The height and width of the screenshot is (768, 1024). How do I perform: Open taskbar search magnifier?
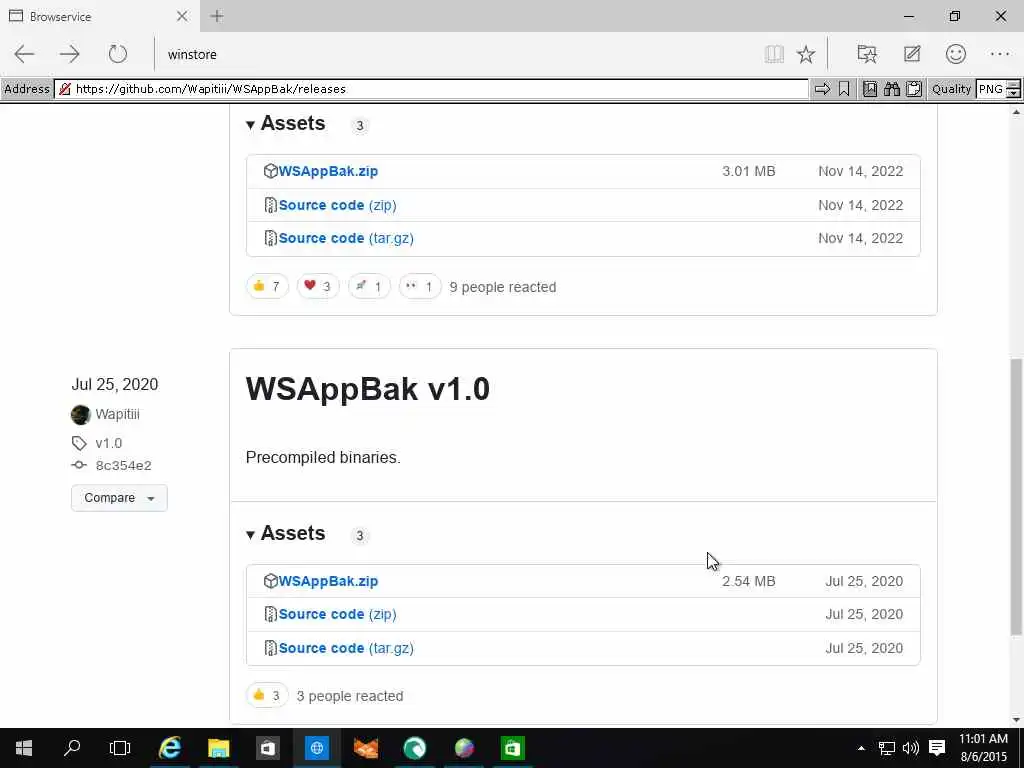pyautogui.click(x=72, y=748)
